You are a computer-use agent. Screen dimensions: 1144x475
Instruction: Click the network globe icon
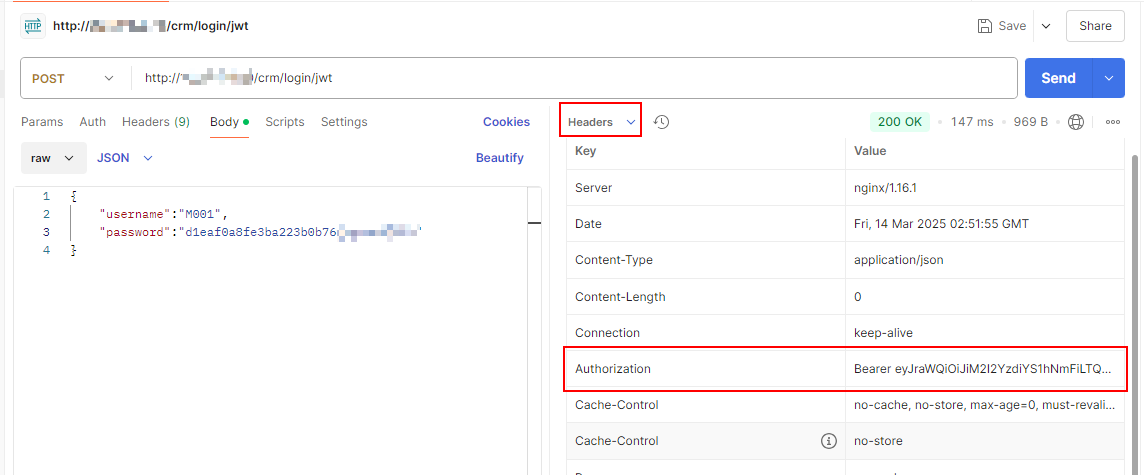[x=1075, y=122]
